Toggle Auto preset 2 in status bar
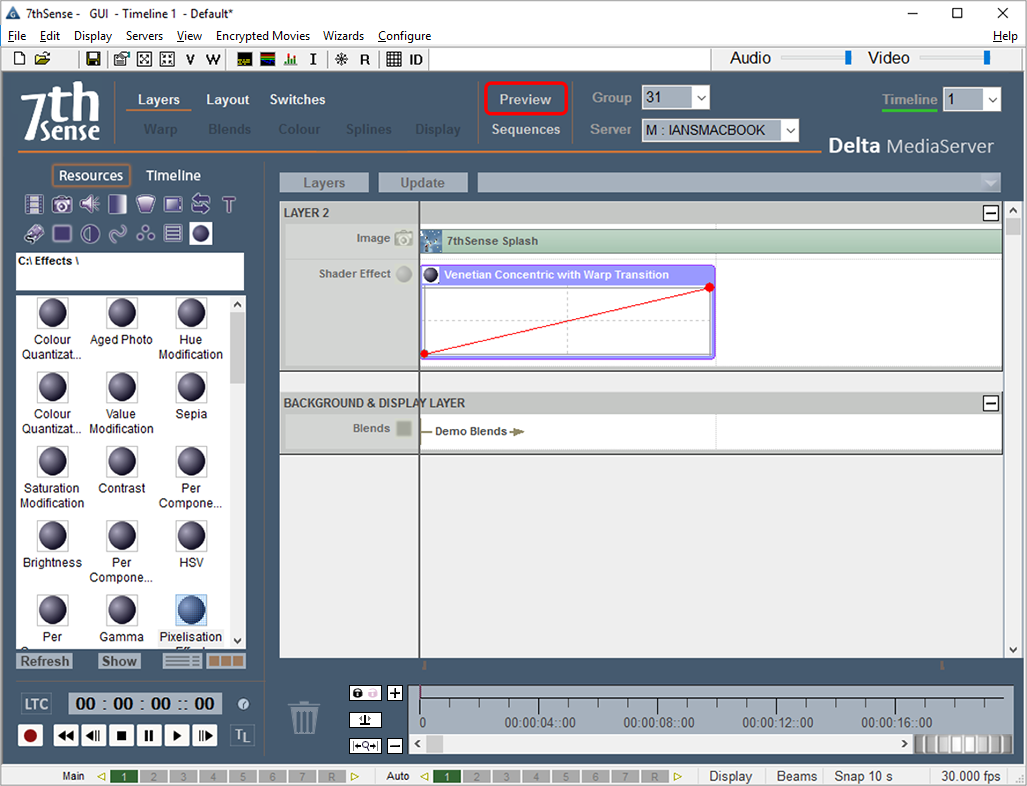This screenshot has width=1027, height=786. pyautogui.click(x=476, y=776)
